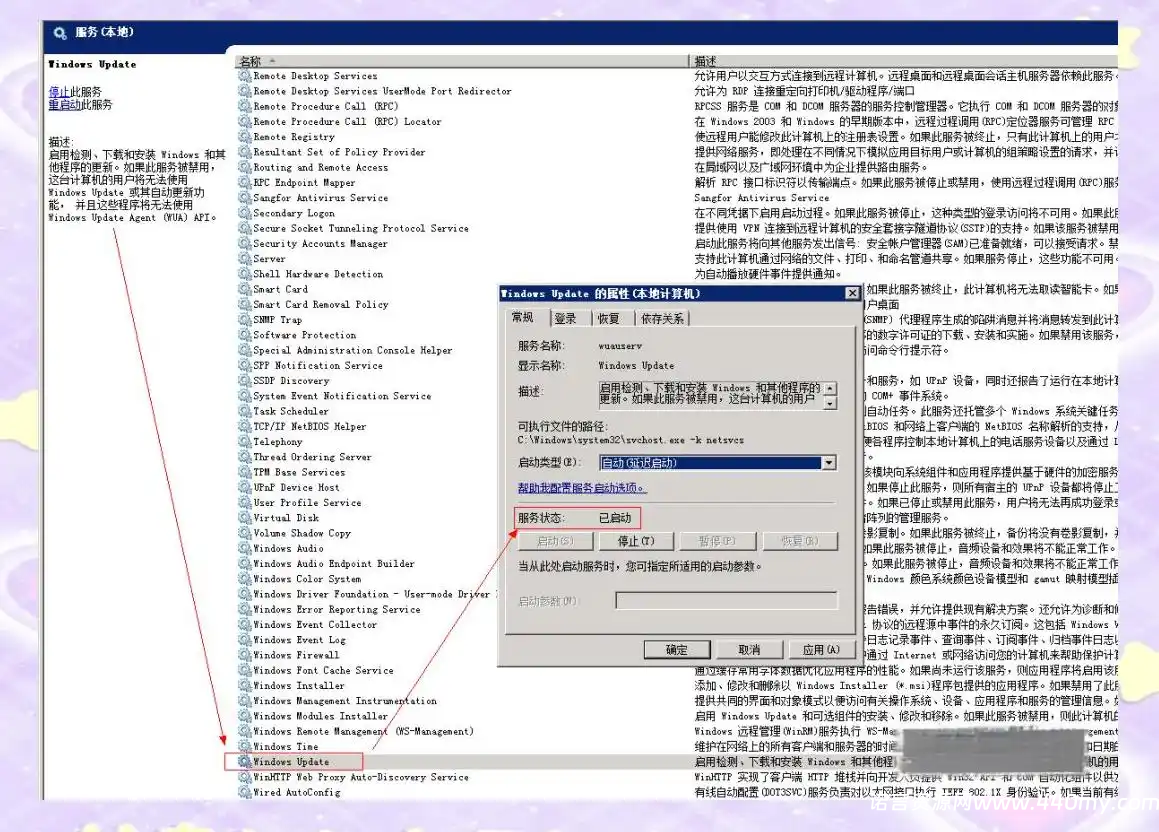Click the 启动参数 input field
1159x832 pixels.
[x=727, y=601]
